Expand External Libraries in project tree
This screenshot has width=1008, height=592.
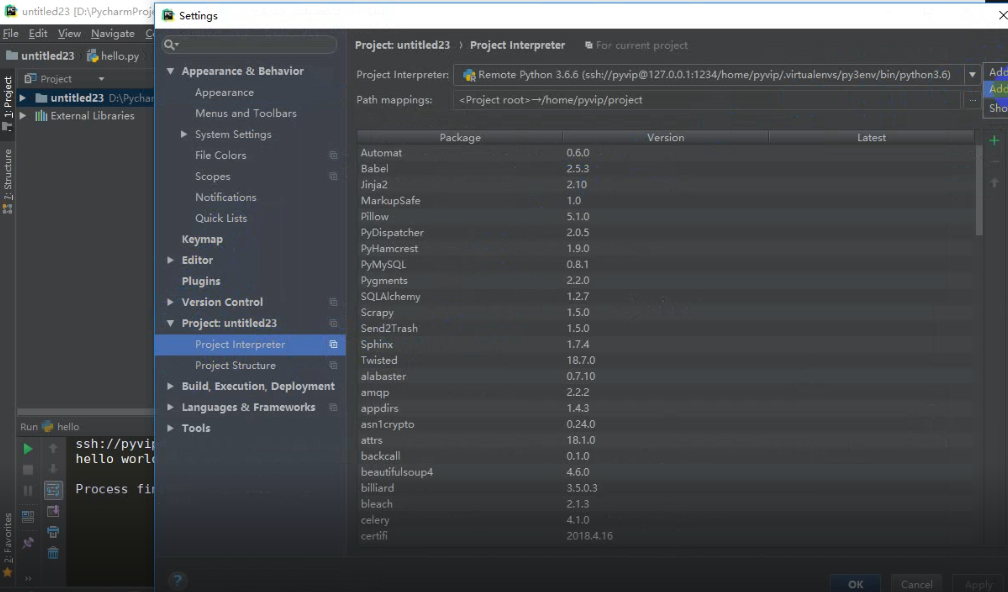click(x=22, y=116)
